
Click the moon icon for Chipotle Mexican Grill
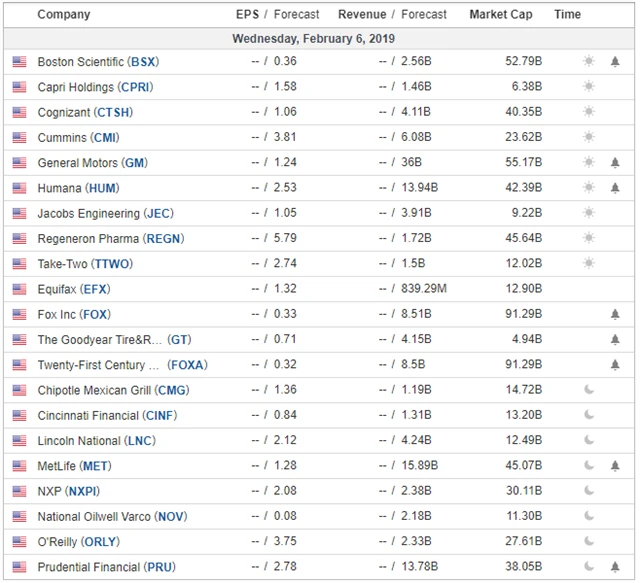tap(589, 390)
